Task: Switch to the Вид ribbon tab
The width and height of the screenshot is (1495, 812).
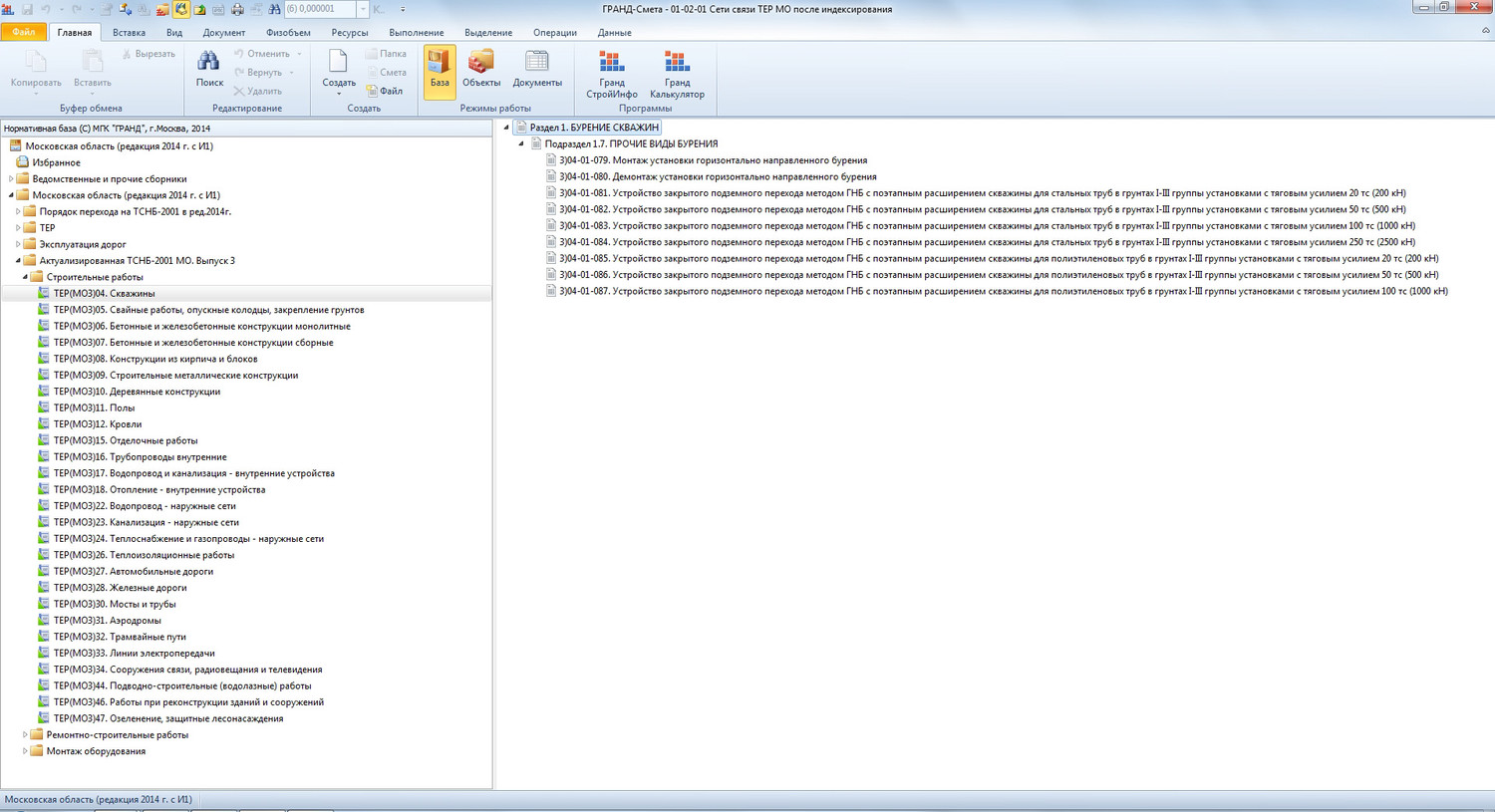Action: pyautogui.click(x=174, y=33)
